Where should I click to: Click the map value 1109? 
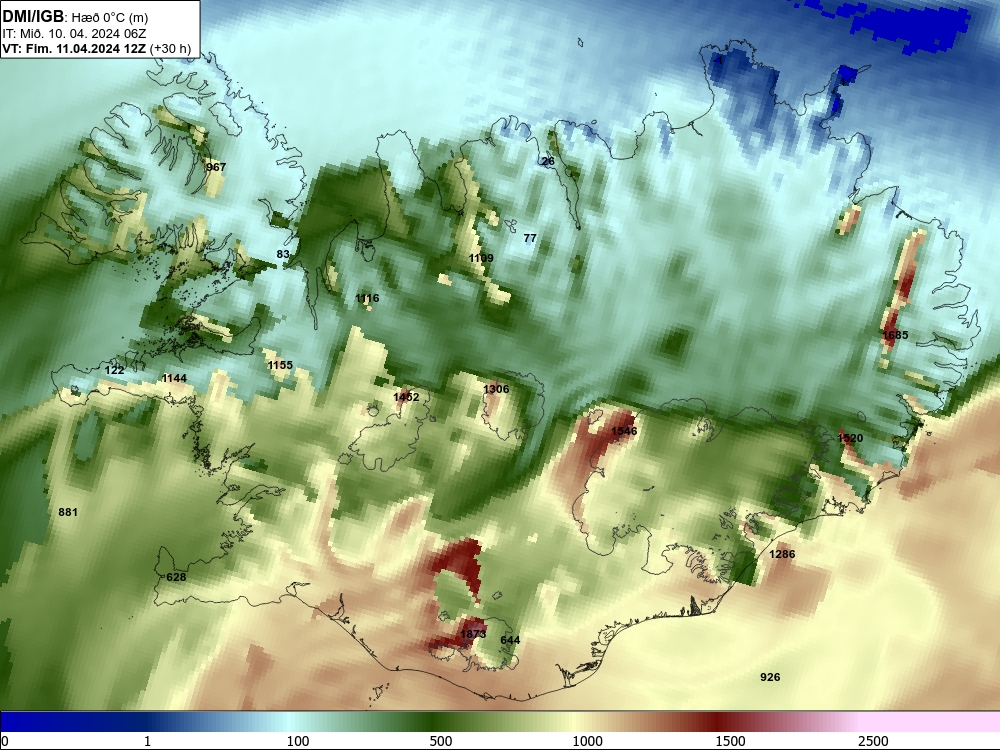click(x=481, y=258)
